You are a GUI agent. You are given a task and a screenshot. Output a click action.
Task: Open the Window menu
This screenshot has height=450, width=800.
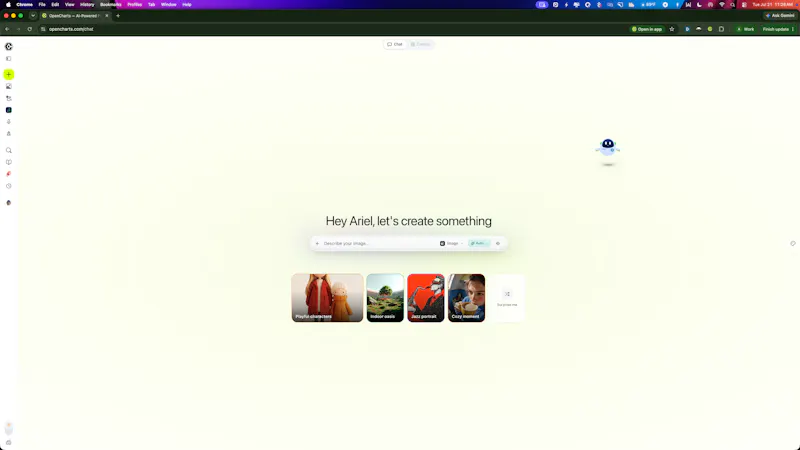tap(168, 5)
